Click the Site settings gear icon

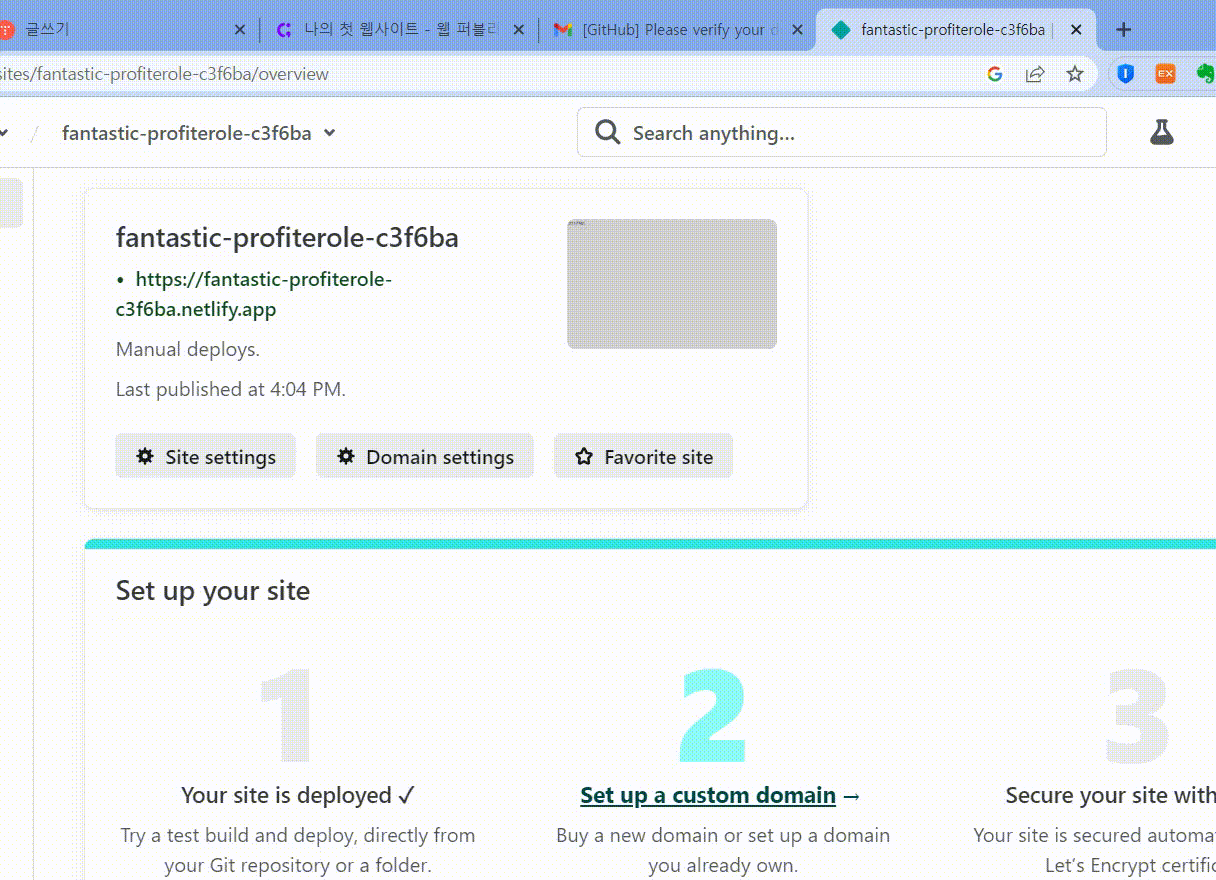click(x=145, y=456)
